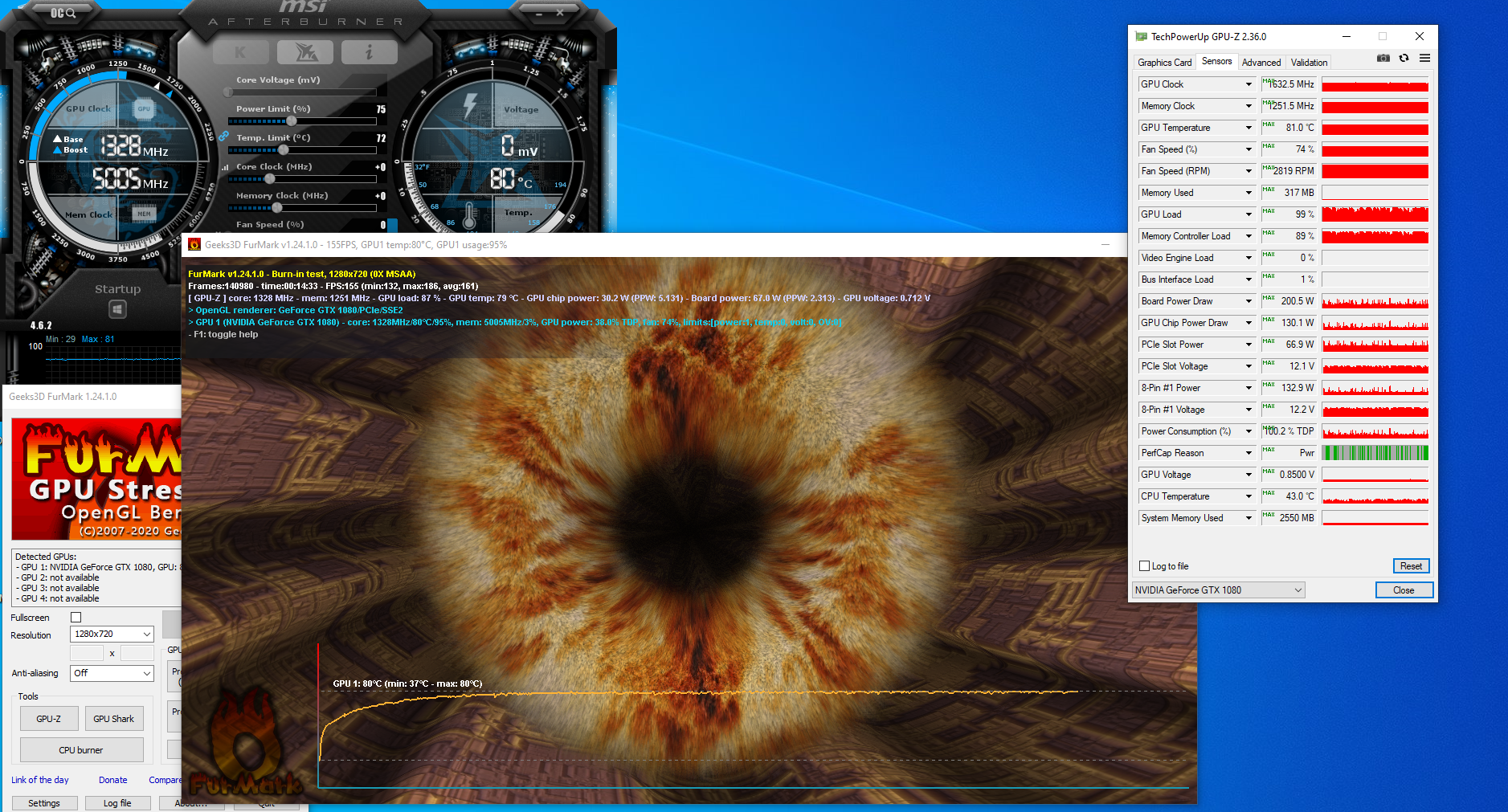The width and height of the screenshot is (1508, 812).
Task: Enable the FurMark Fullscreen checkbox
Action: (x=76, y=618)
